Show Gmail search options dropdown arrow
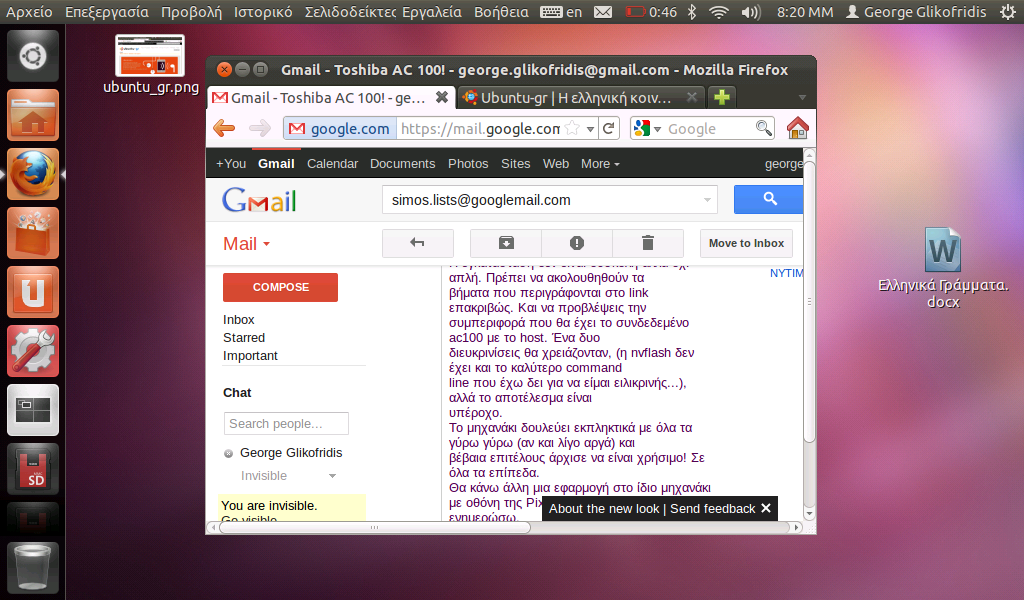 pyautogui.click(x=707, y=200)
